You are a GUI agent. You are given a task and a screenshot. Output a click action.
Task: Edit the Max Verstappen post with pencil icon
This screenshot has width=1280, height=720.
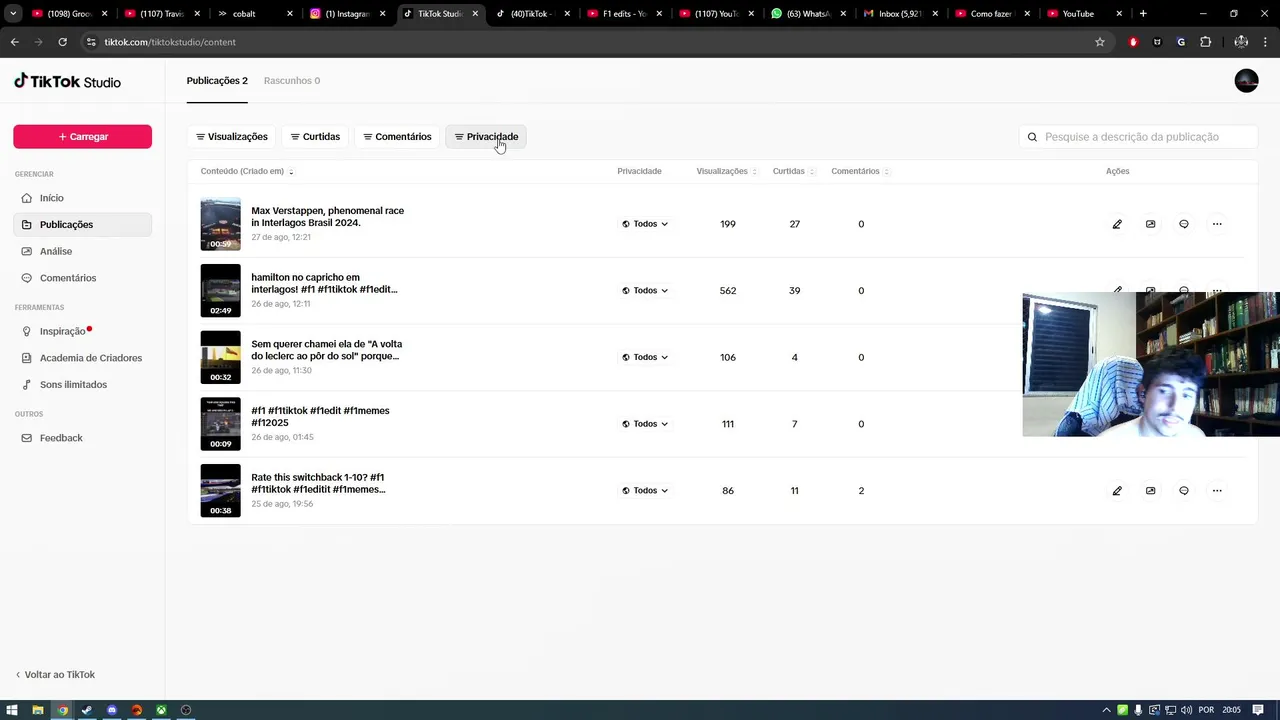(1117, 224)
